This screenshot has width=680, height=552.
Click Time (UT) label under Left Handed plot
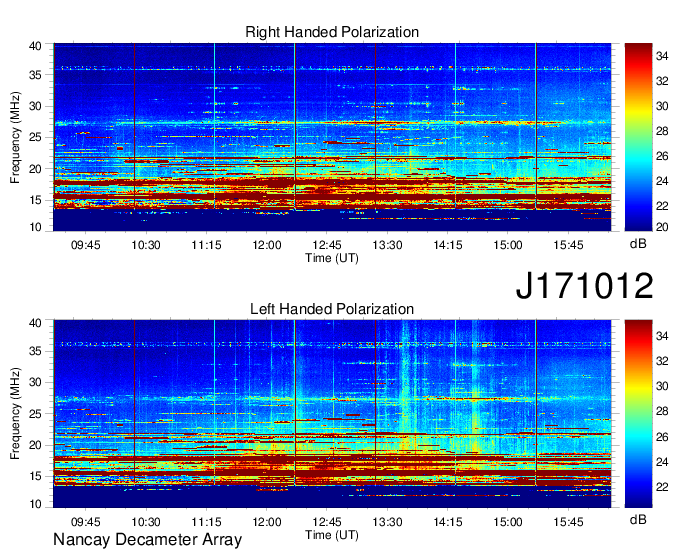point(332,535)
